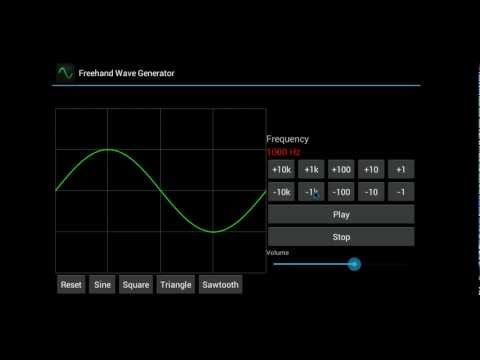This screenshot has width=480, height=360.
Task: Tap the +10 frequency button
Action: 371,170
